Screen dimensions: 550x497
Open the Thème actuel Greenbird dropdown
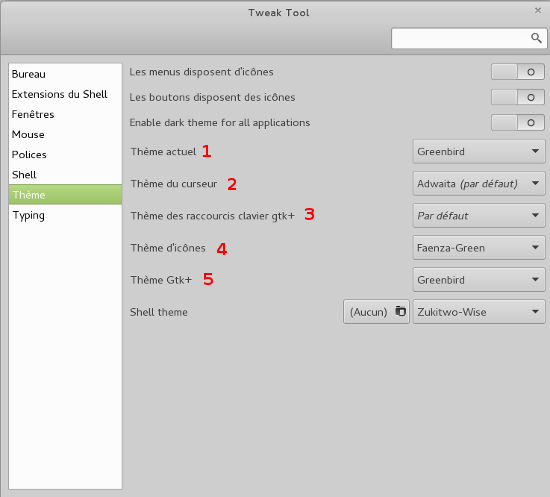click(x=479, y=152)
